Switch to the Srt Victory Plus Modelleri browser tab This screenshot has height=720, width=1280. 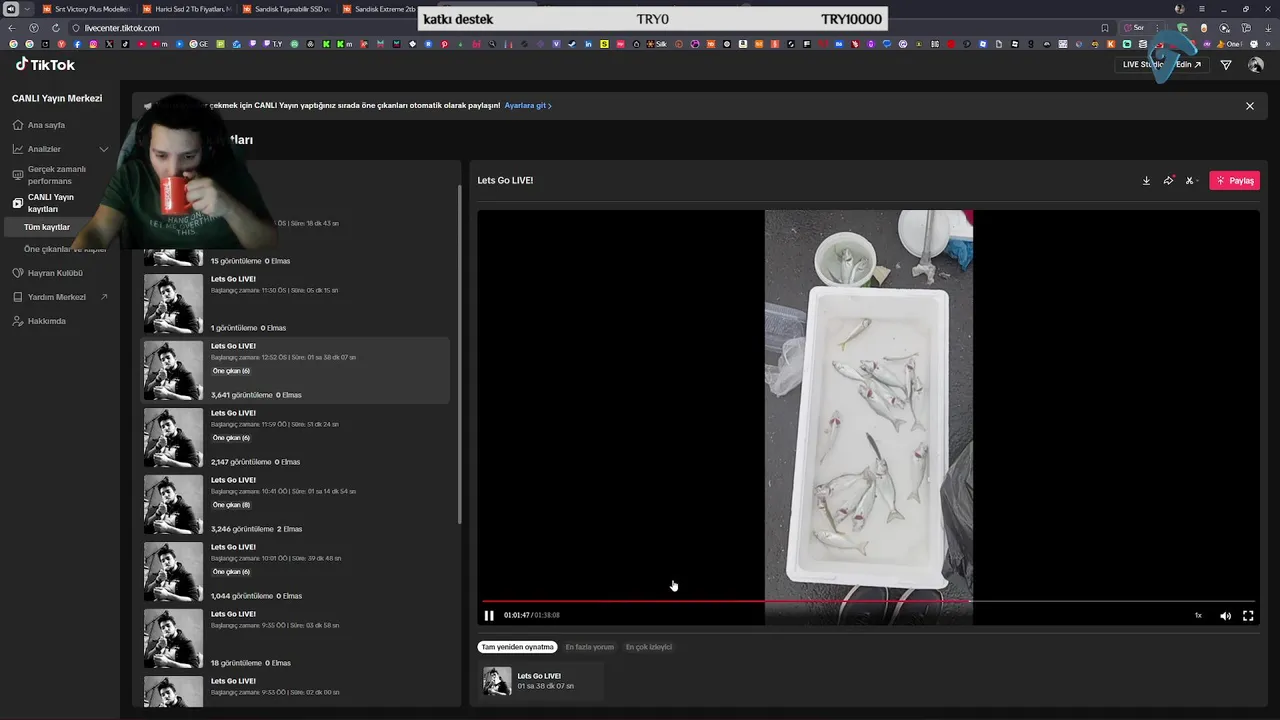[x=86, y=9]
